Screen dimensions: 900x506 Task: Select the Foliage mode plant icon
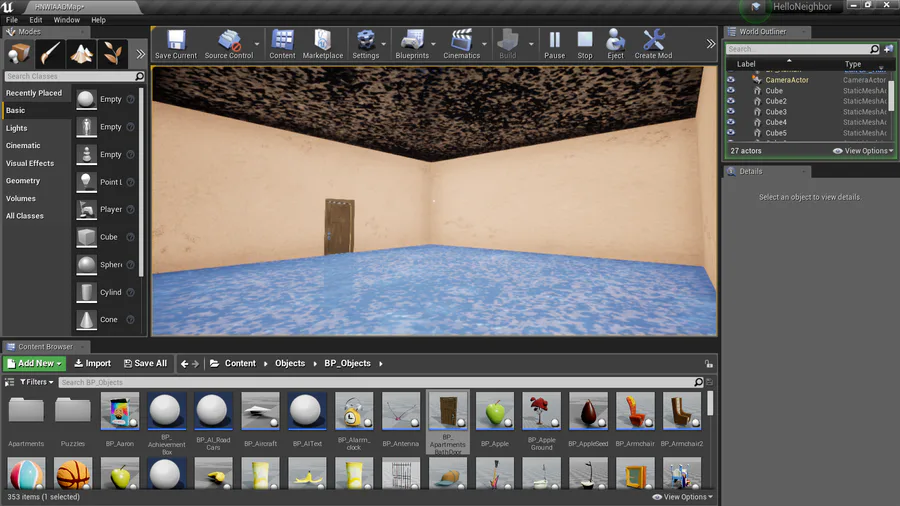112,54
